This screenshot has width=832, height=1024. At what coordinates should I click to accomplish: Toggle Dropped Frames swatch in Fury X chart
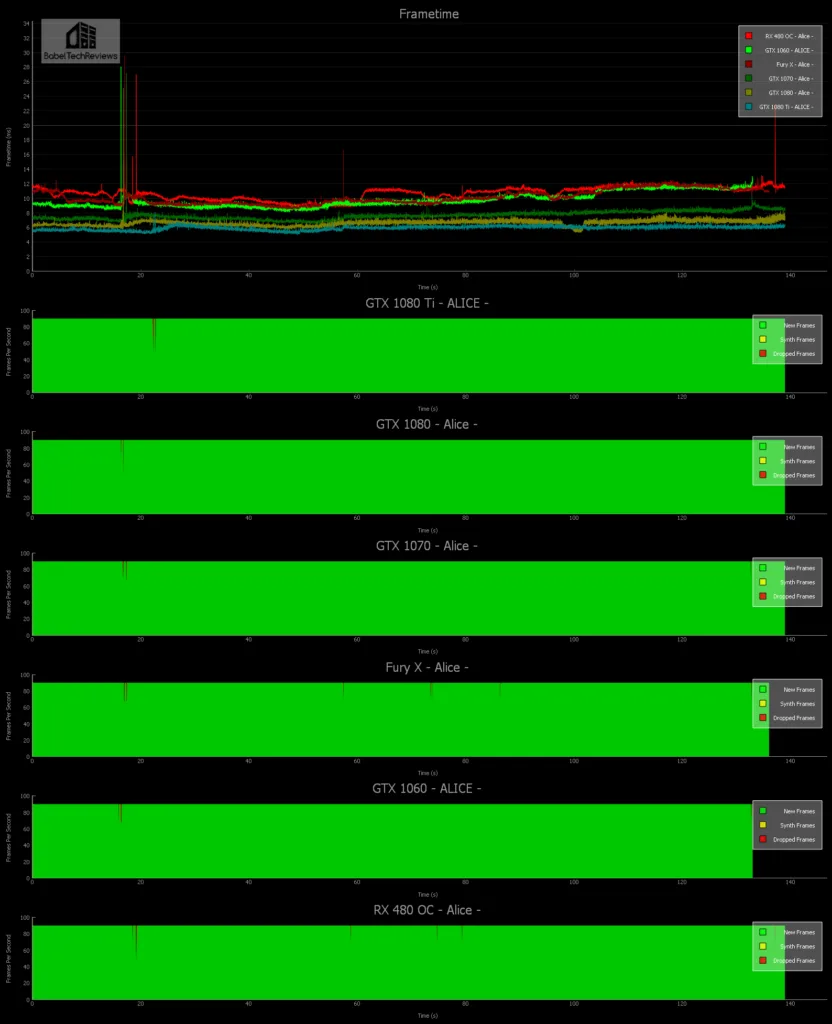tap(763, 718)
